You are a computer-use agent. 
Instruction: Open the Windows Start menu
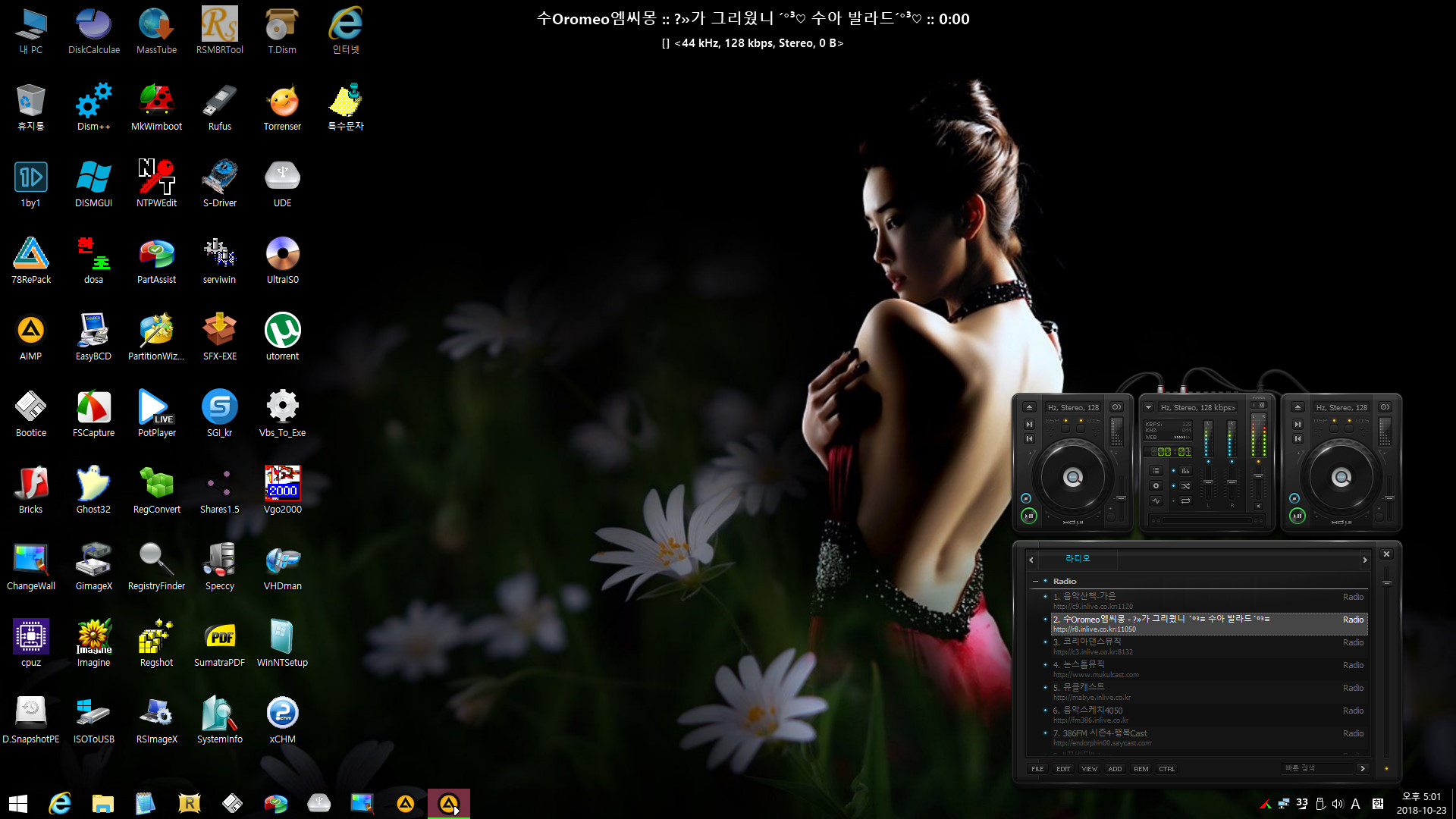[18, 803]
